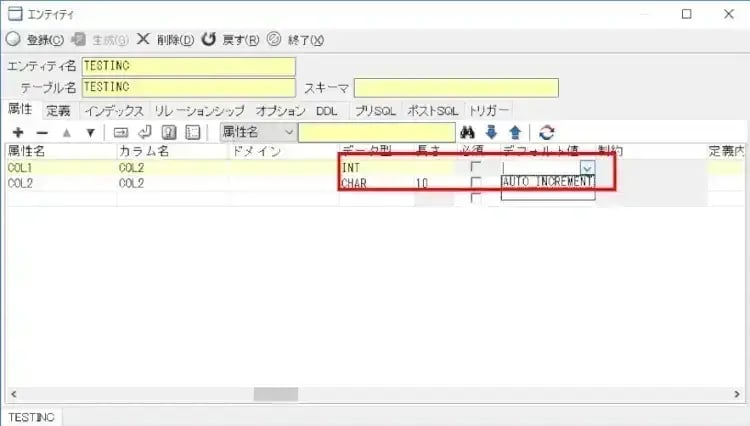Toggle the 必須 checkbox for COL1
The height and width of the screenshot is (426, 750).
pyautogui.click(x=476, y=167)
